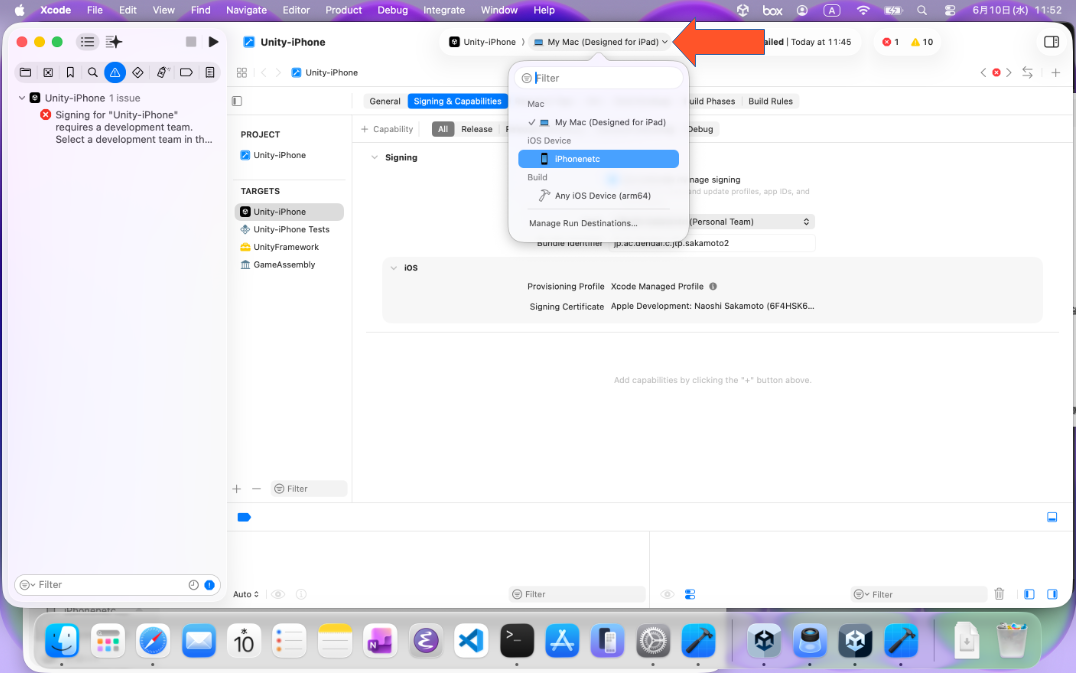Toggle show only errors filter
The width and height of the screenshot is (1077, 674).
(209, 585)
